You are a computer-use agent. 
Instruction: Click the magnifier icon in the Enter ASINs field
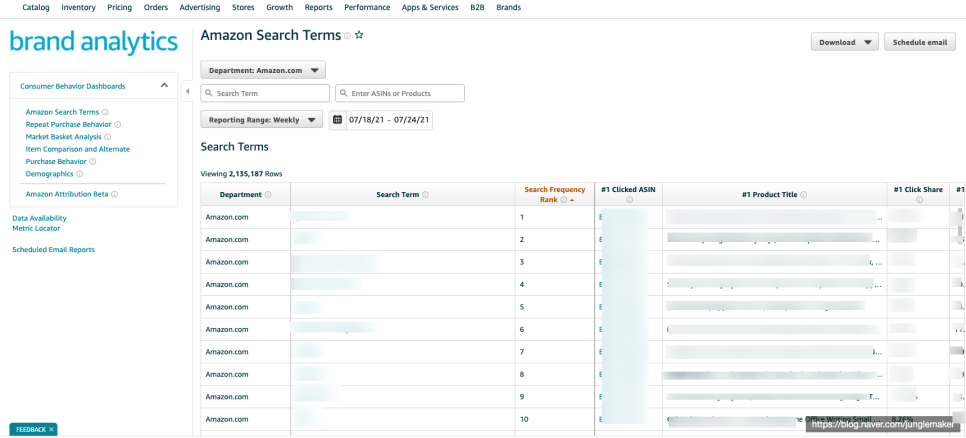click(344, 94)
